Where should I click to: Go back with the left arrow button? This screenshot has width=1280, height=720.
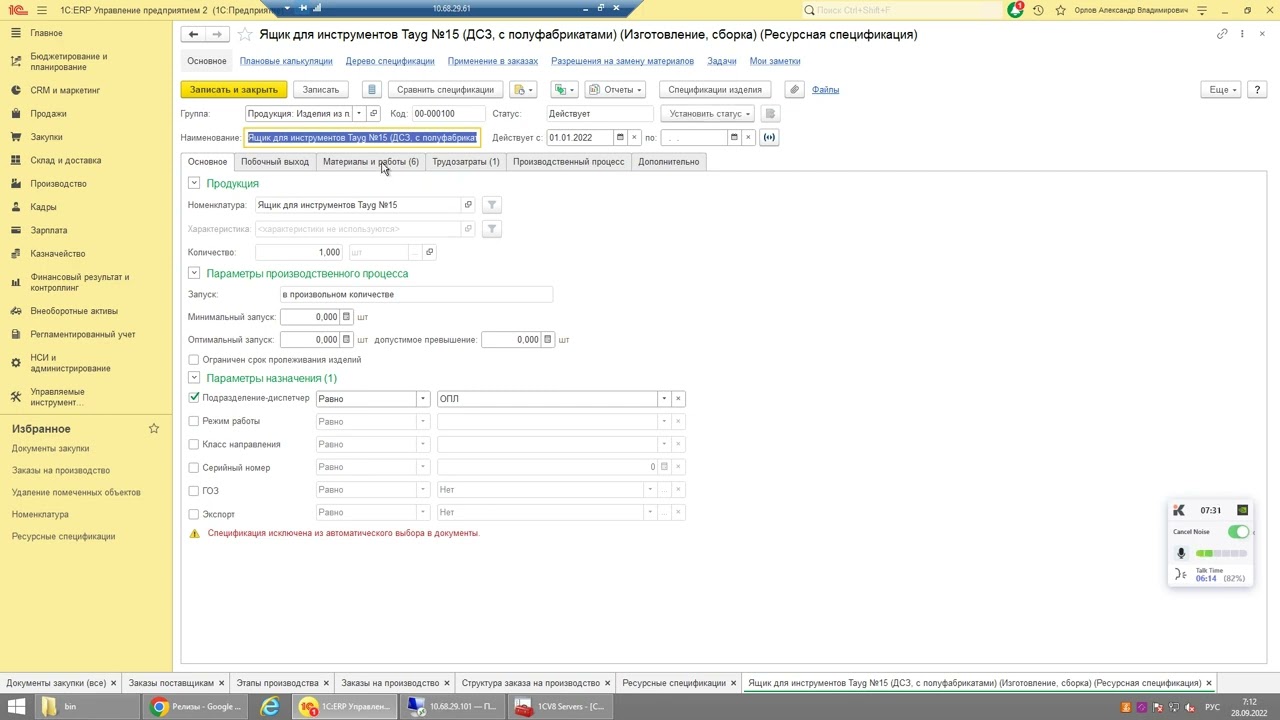(x=193, y=34)
